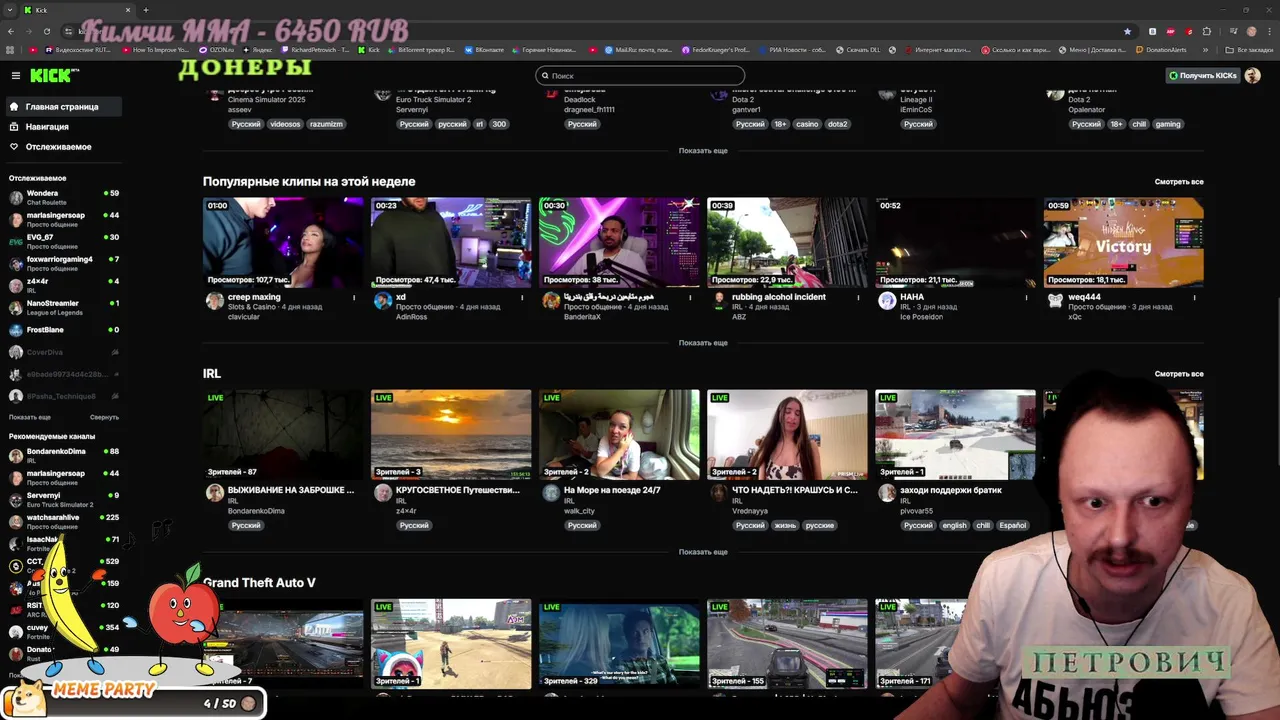1280x720 pixels.
Task: Click into the Поиск search field
Action: pyautogui.click(x=640, y=75)
